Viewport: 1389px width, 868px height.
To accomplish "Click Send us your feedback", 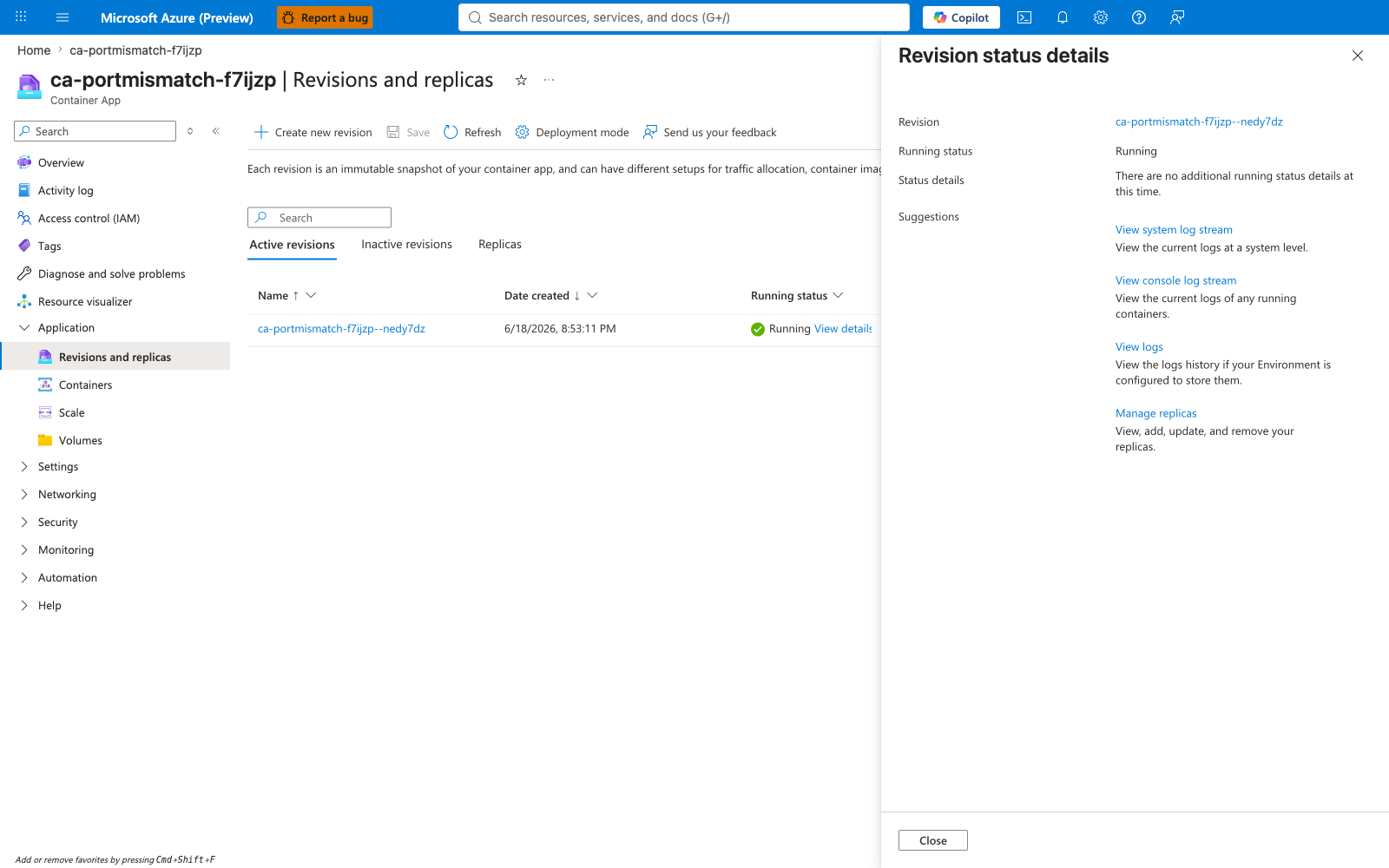I will tap(710, 132).
